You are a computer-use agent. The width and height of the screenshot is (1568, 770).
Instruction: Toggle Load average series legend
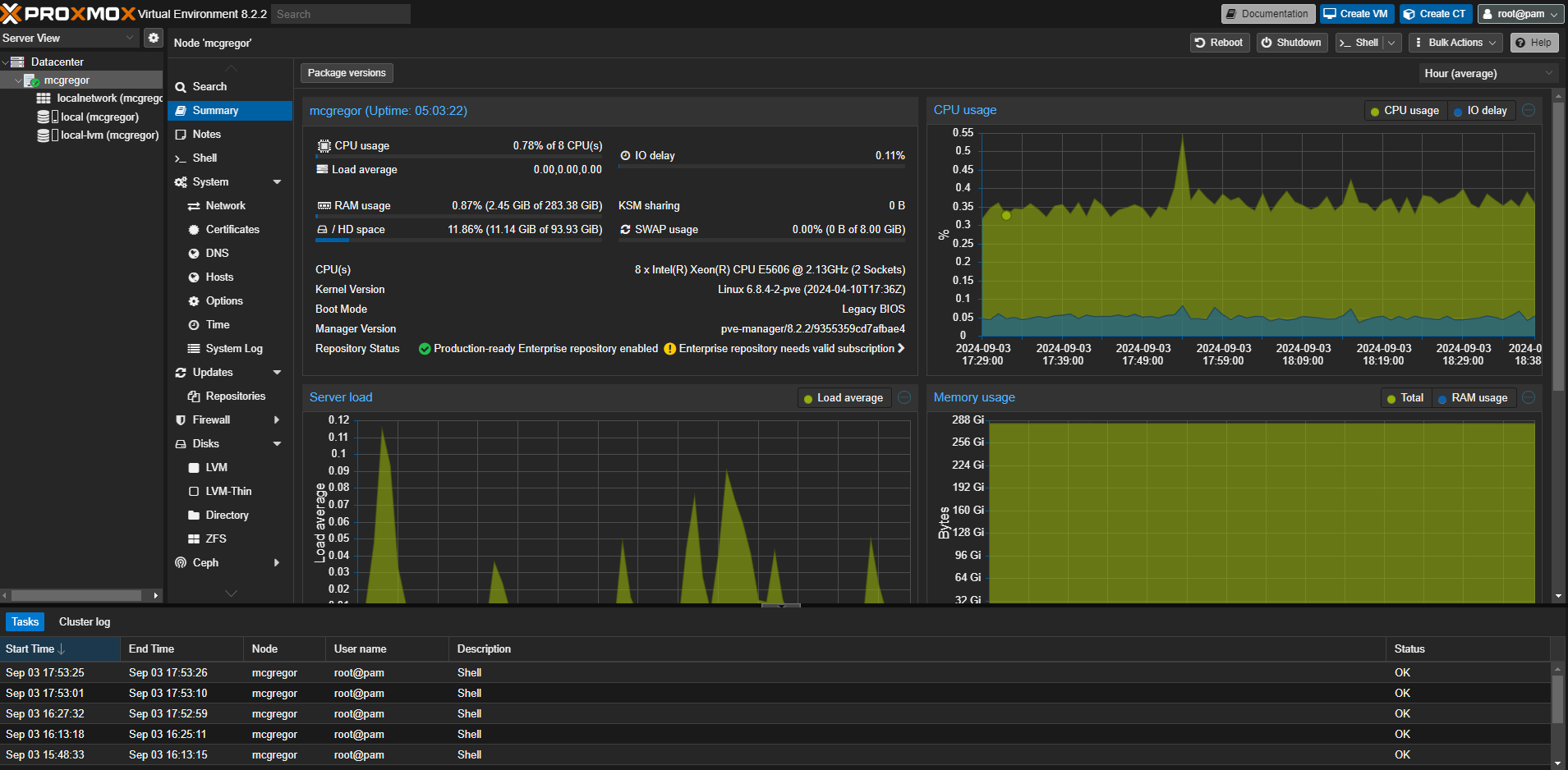click(x=843, y=398)
